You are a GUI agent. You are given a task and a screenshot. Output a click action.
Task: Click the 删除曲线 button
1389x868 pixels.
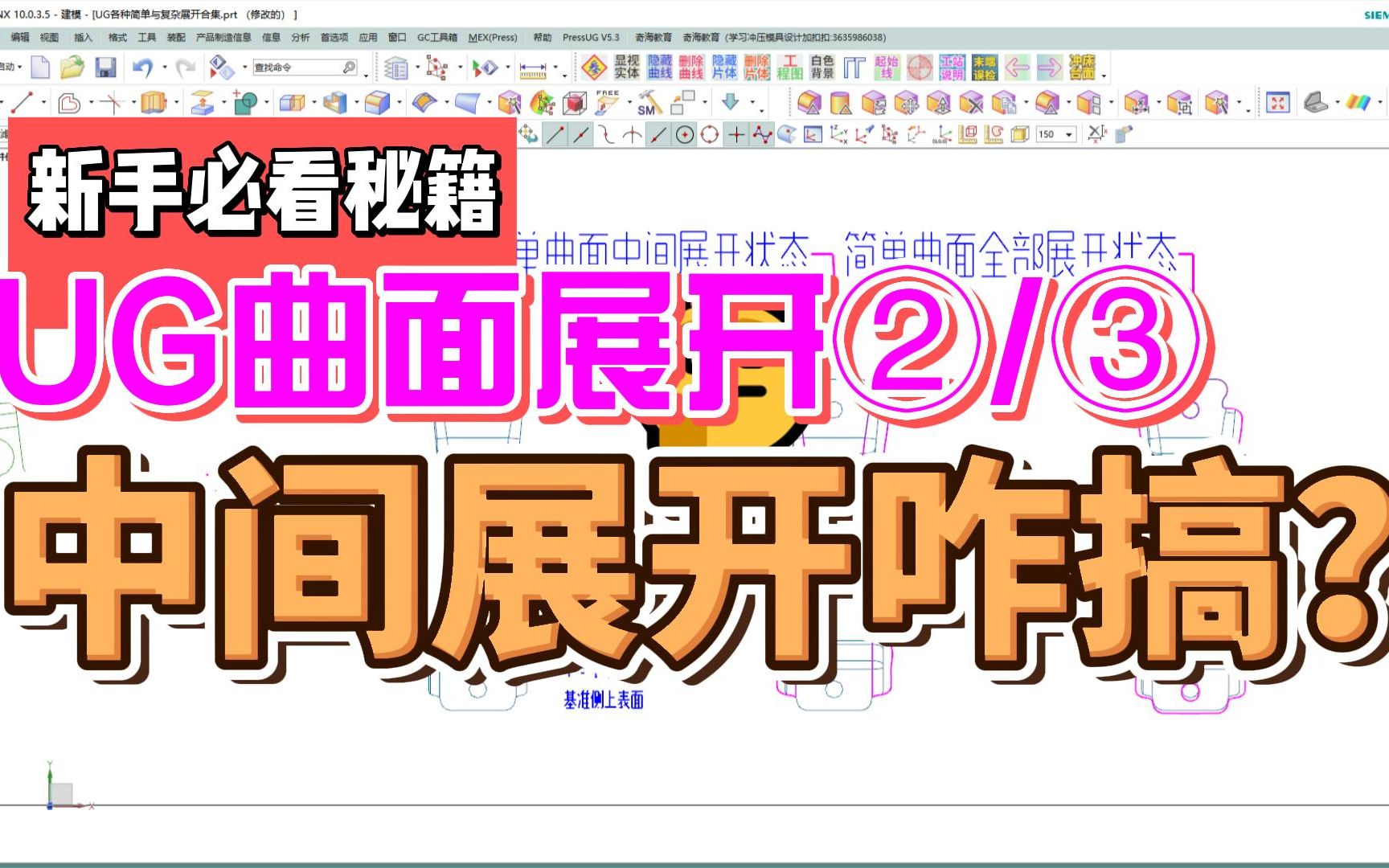[691, 67]
